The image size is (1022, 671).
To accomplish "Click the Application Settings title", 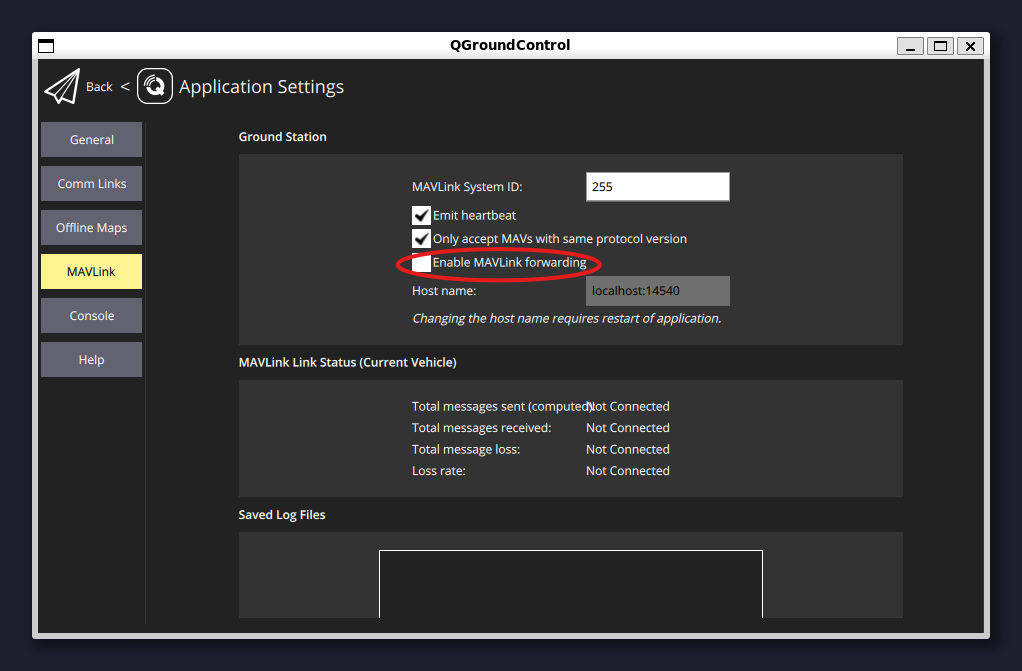I will [x=261, y=87].
